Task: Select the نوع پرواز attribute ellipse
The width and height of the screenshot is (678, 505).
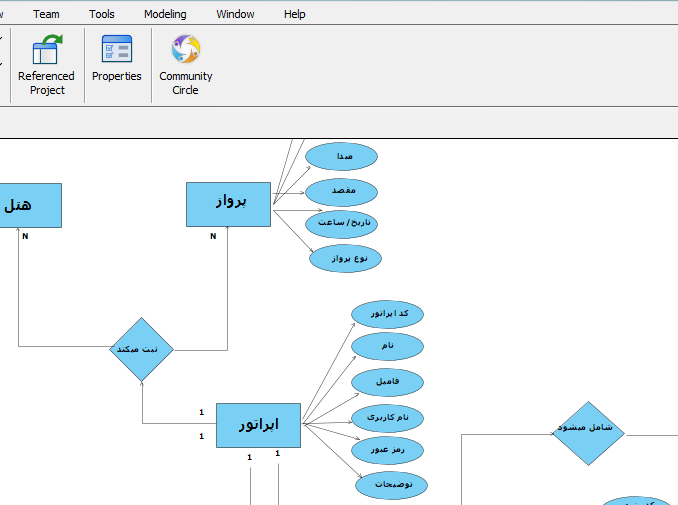Action: coord(345,259)
